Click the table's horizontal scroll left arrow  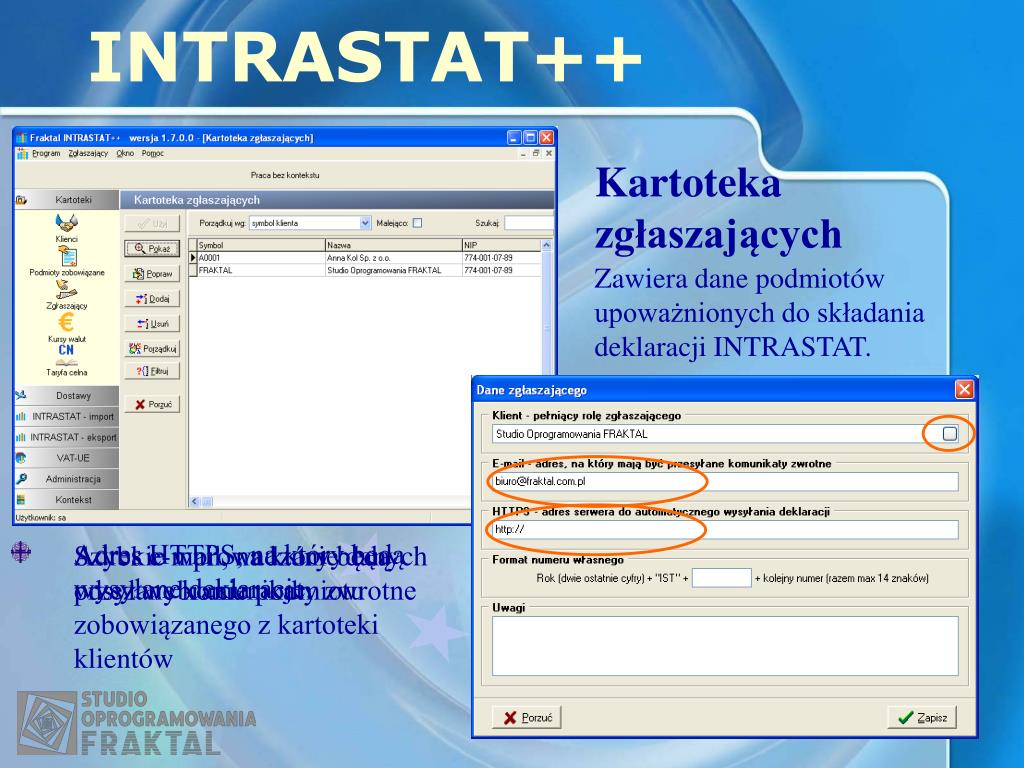click(x=195, y=502)
